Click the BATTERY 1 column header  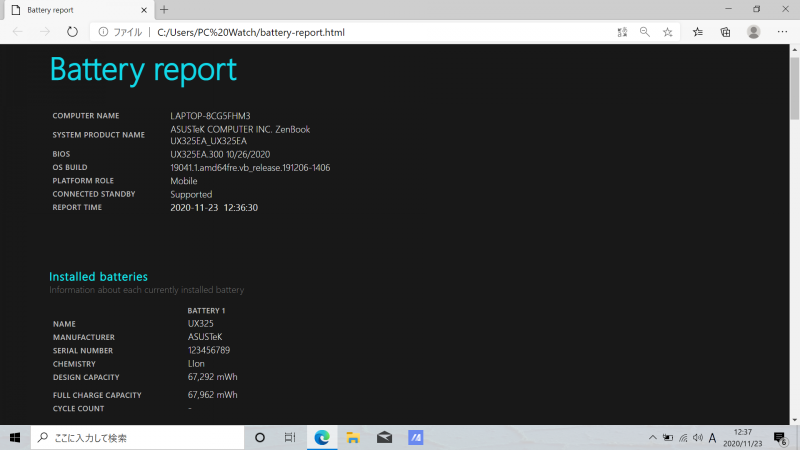click(206, 310)
